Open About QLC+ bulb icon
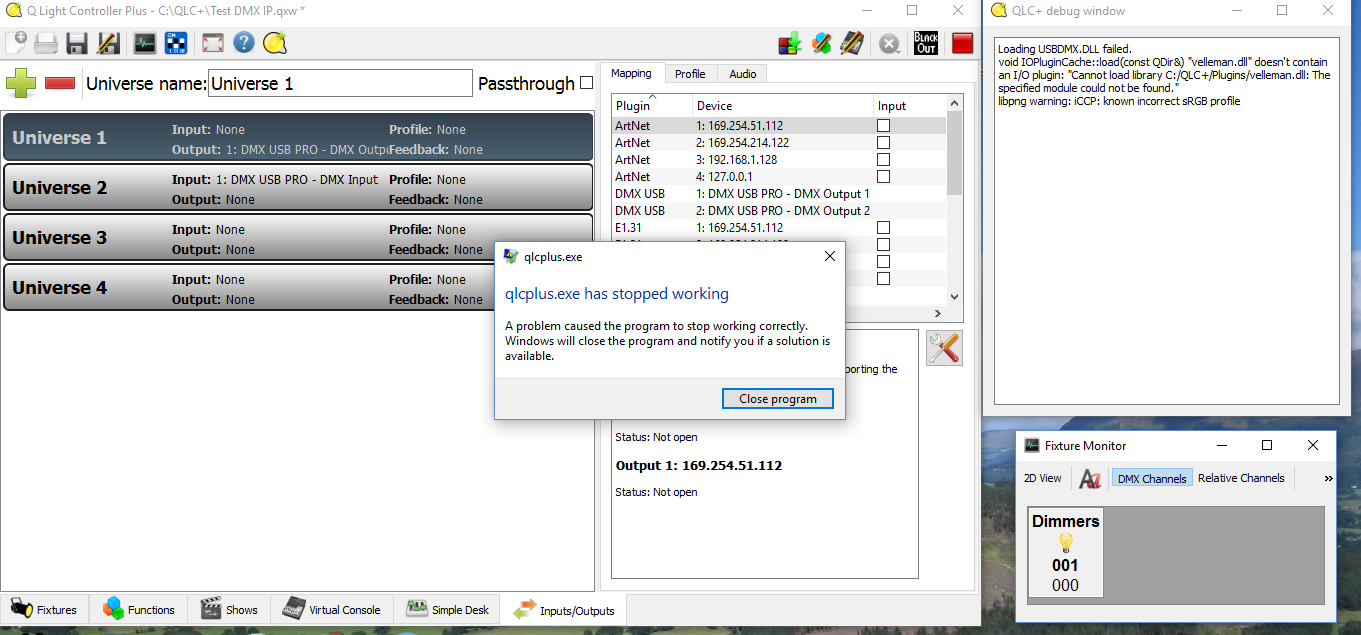1361x635 pixels. [x=275, y=43]
